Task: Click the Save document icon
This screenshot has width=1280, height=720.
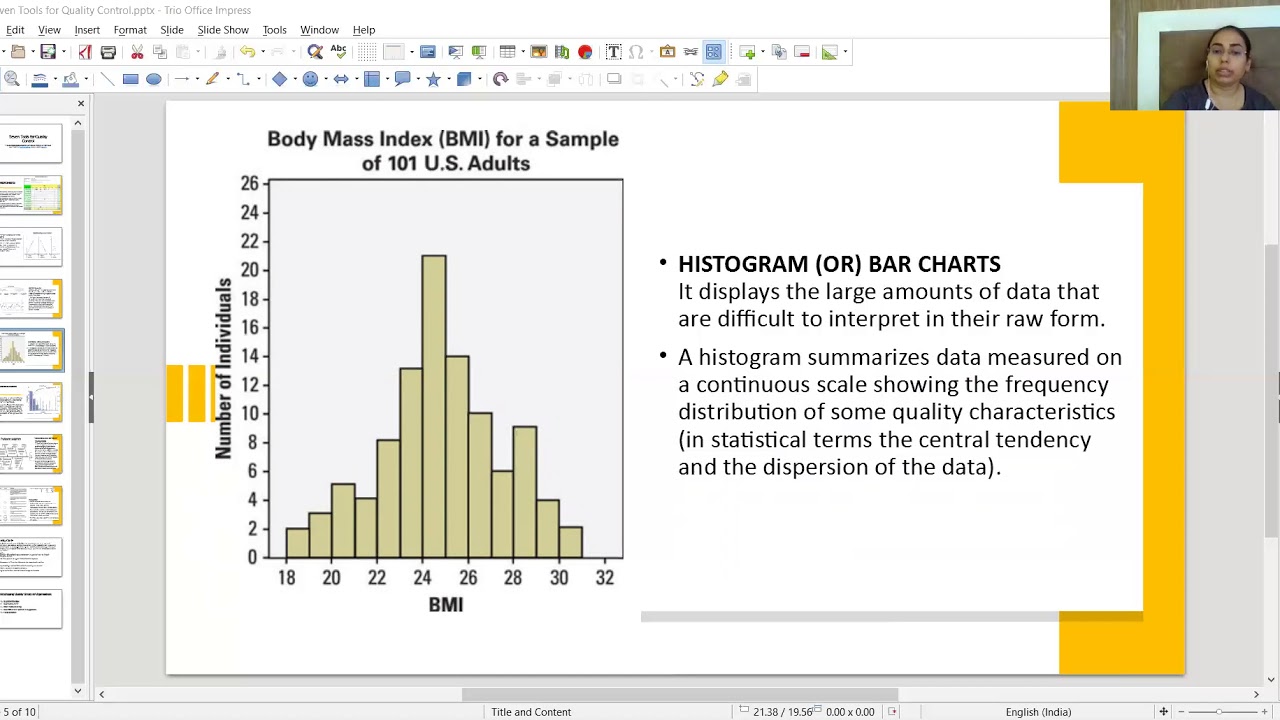Action: [48, 52]
